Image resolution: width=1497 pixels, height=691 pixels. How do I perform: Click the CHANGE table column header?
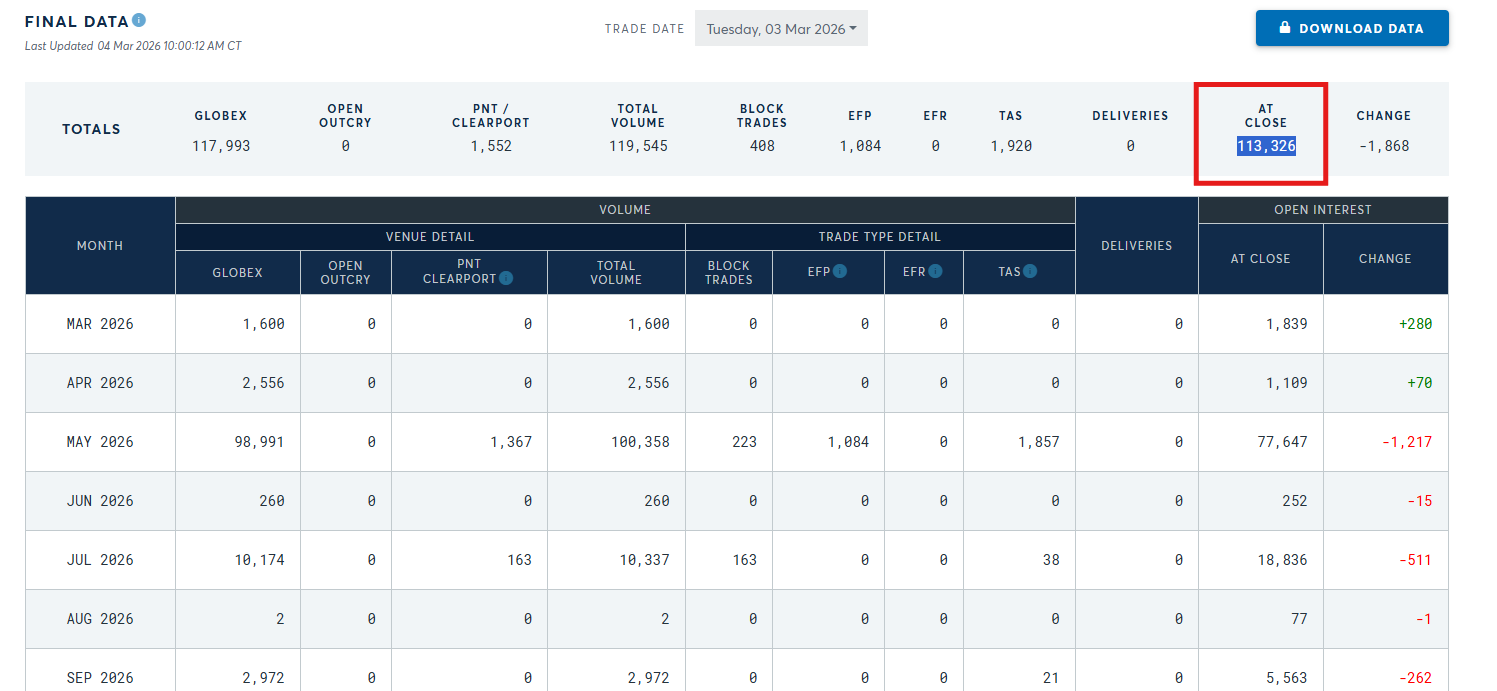click(1385, 258)
